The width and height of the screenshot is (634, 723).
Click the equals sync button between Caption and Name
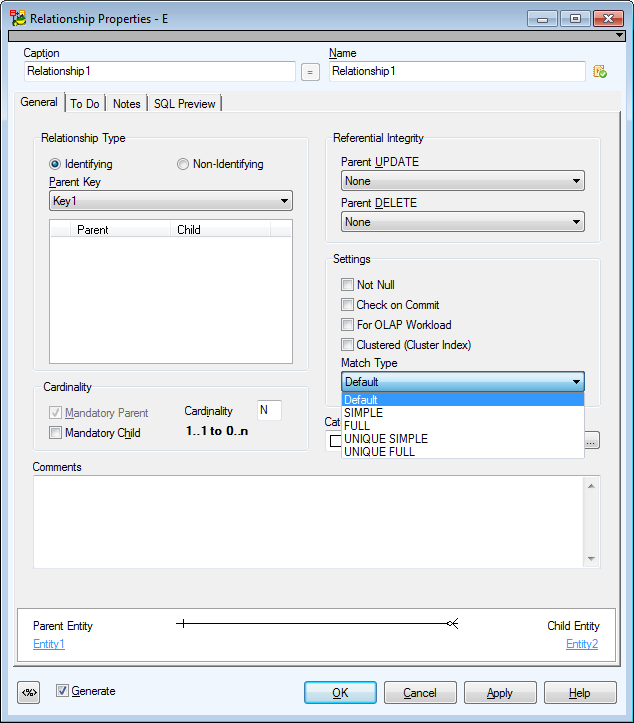coord(310,72)
